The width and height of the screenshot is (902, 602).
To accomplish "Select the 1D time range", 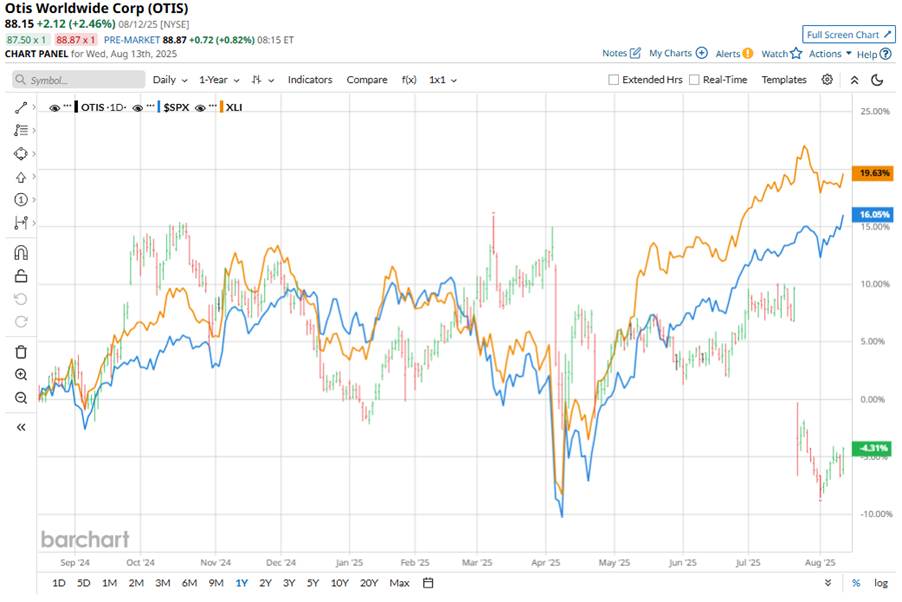I will [59, 583].
